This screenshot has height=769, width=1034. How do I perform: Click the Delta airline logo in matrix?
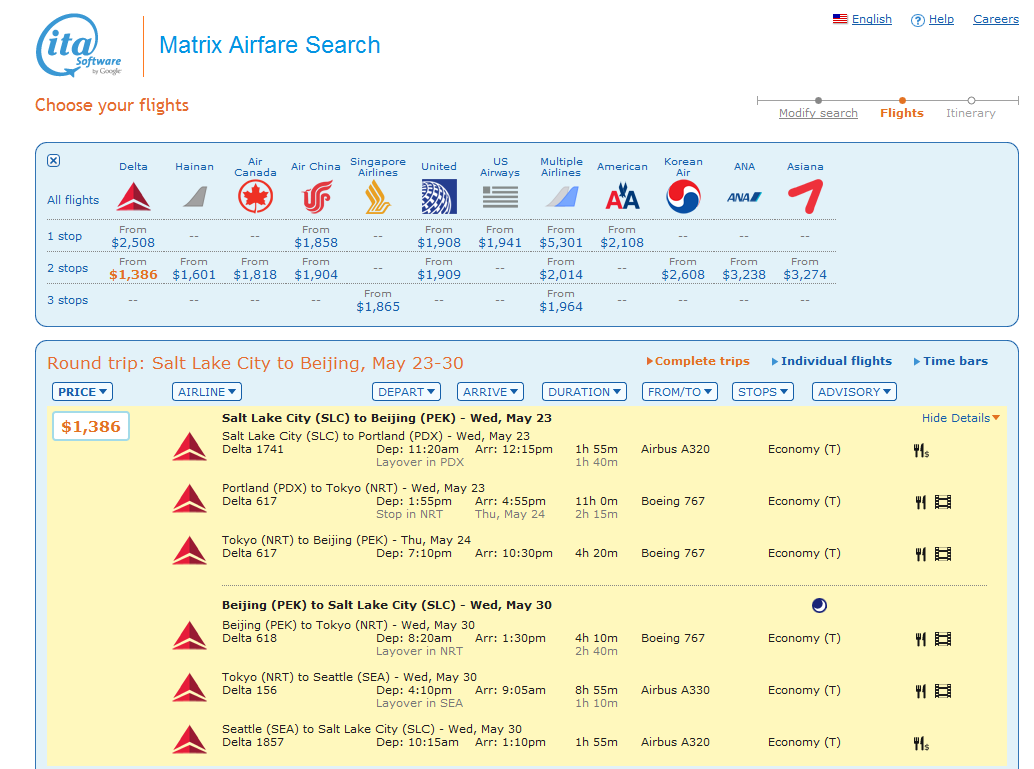click(133, 197)
